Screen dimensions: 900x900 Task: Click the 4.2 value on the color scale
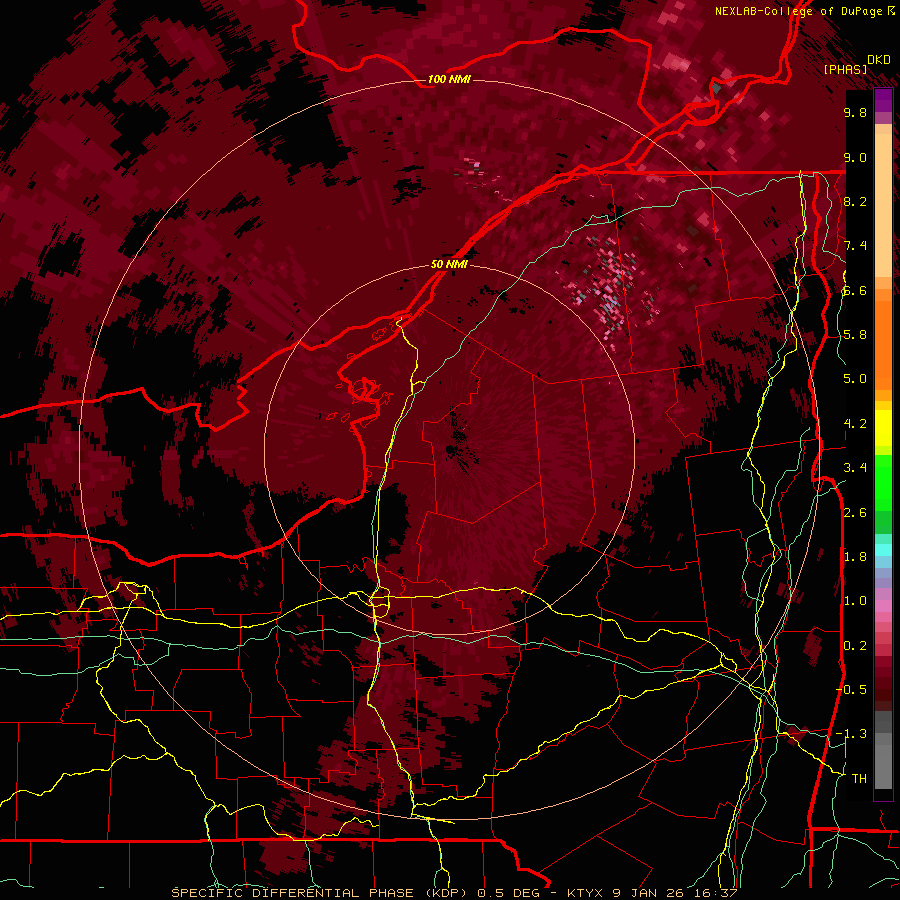[x=855, y=424]
